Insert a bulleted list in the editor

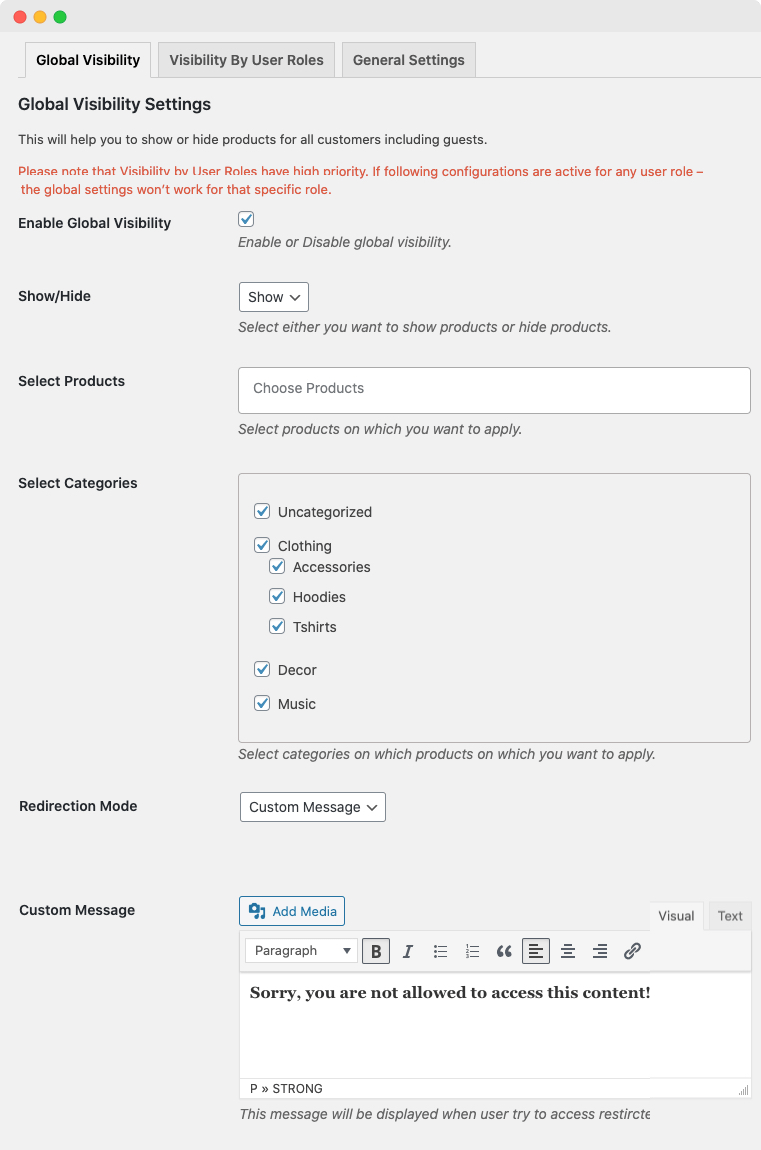(x=440, y=951)
